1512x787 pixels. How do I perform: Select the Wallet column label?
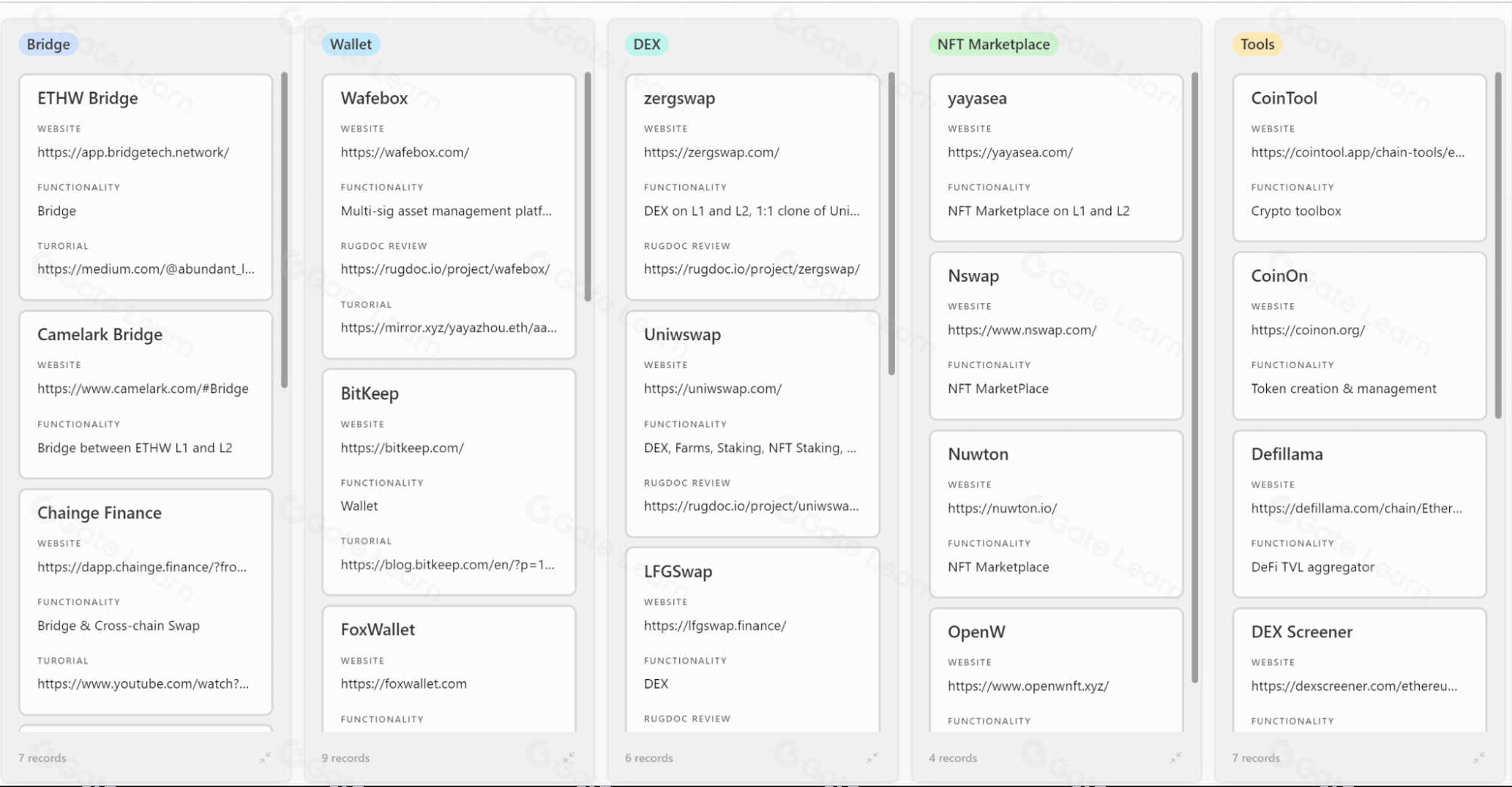[x=351, y=44]
